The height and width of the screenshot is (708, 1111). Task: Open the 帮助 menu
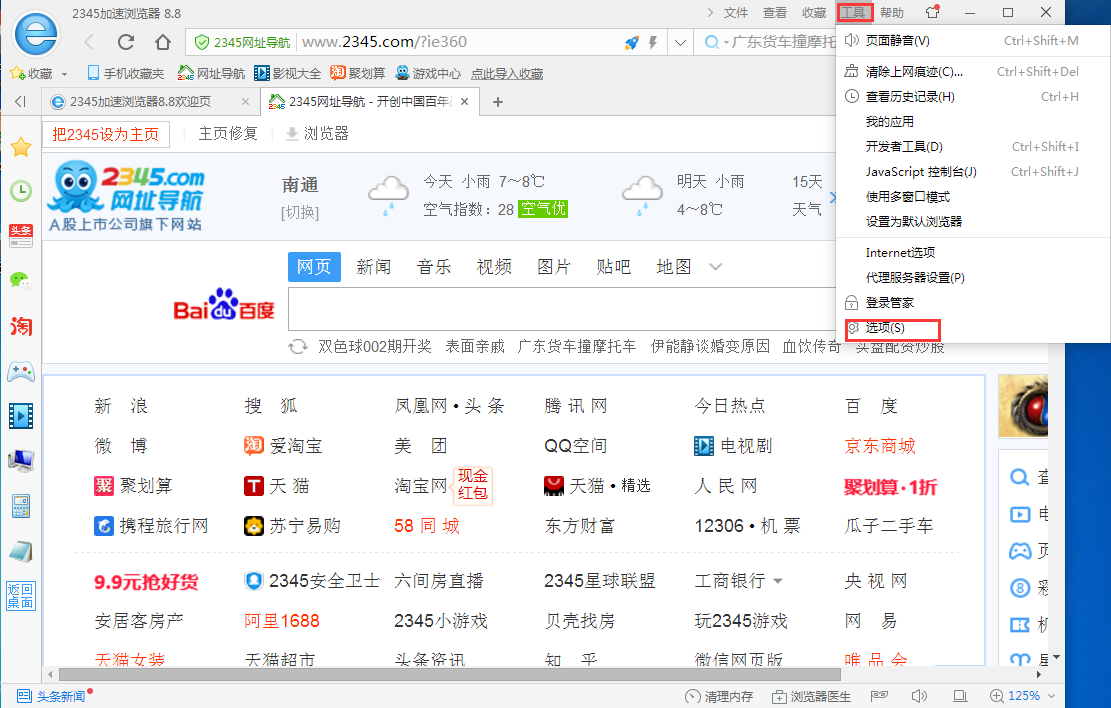(892, 13)
